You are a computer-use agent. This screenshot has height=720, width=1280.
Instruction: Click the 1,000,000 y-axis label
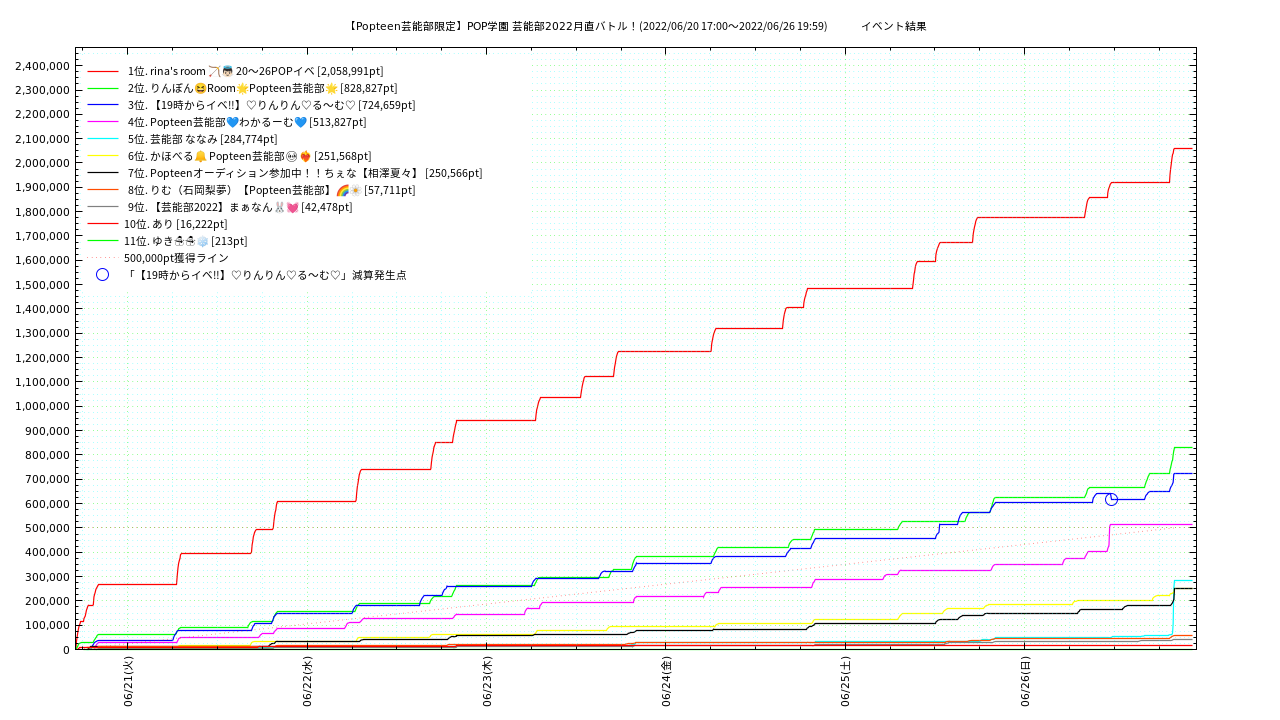(x=42, y=406)
